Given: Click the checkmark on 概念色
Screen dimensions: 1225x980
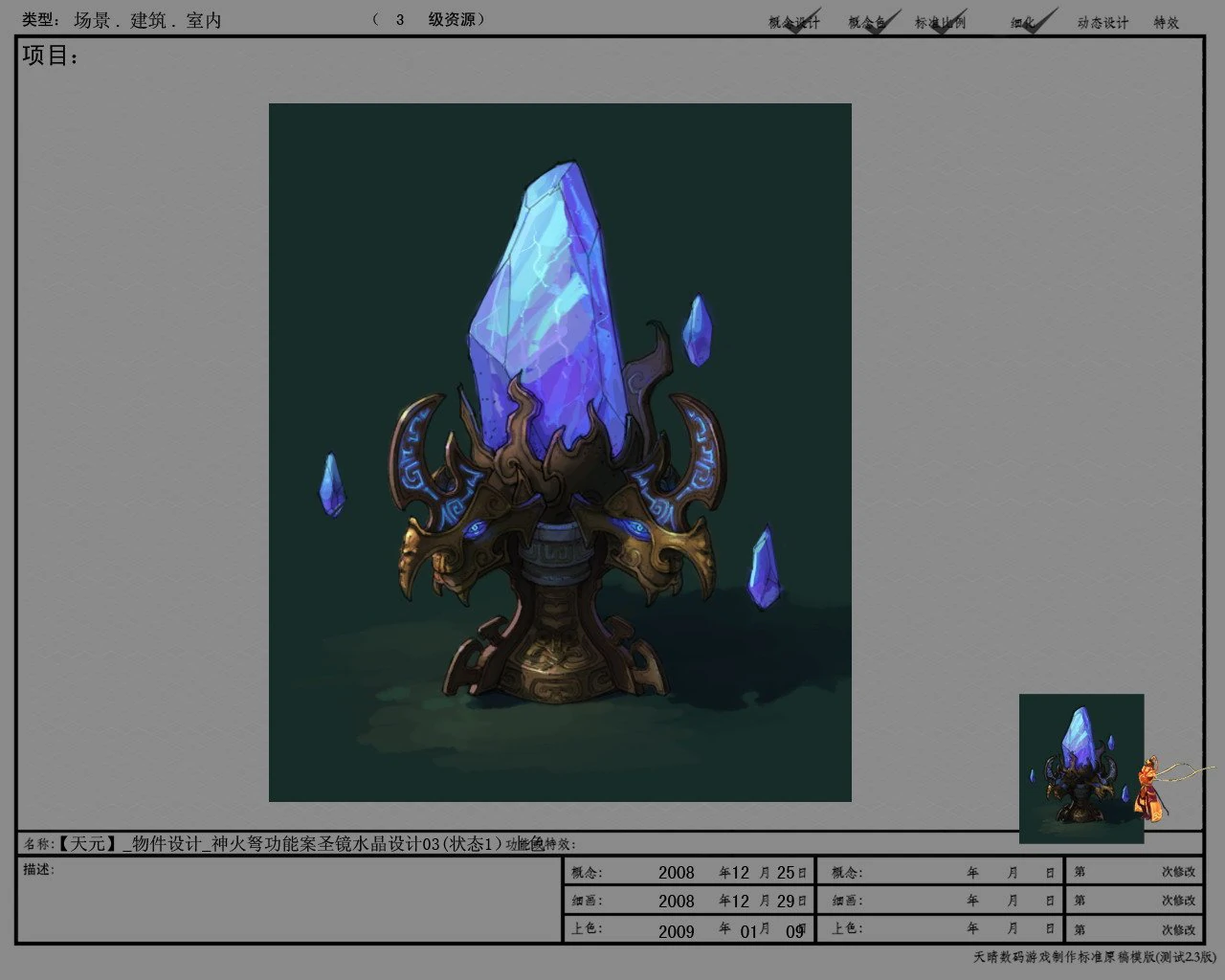Looking at the screenshot, I should 882,21.
